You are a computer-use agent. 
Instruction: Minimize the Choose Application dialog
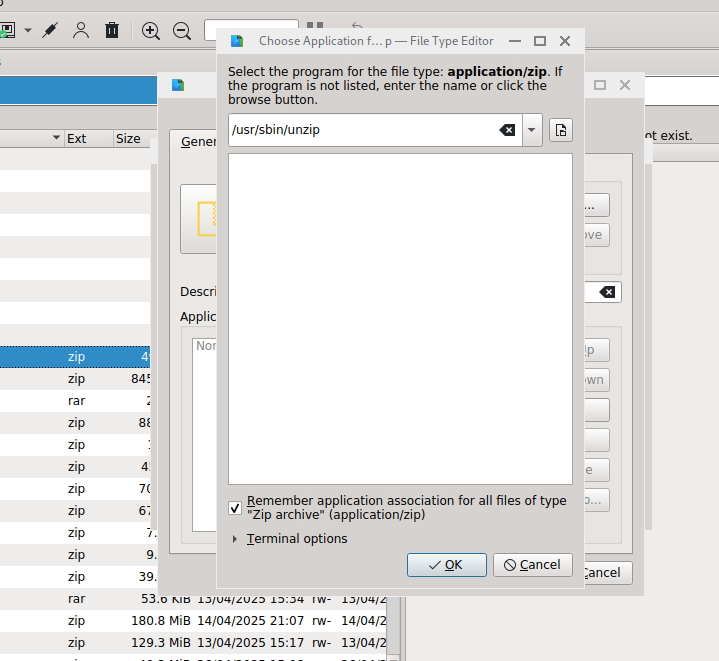(515, 41)
